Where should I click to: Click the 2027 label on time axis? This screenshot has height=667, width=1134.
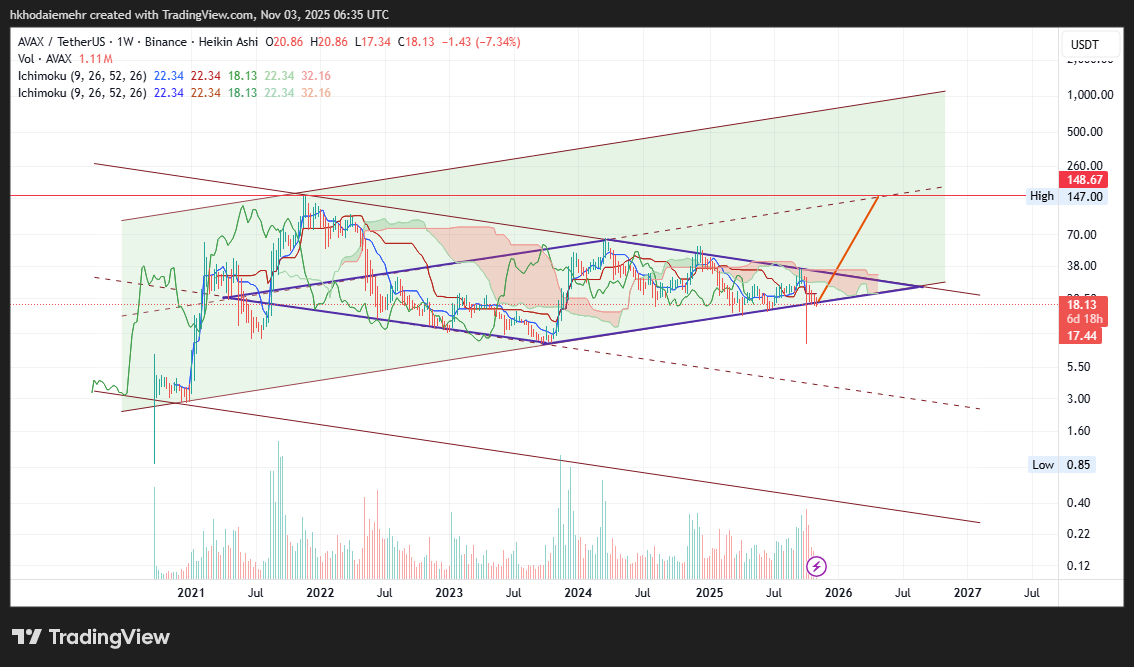(967, 593)
